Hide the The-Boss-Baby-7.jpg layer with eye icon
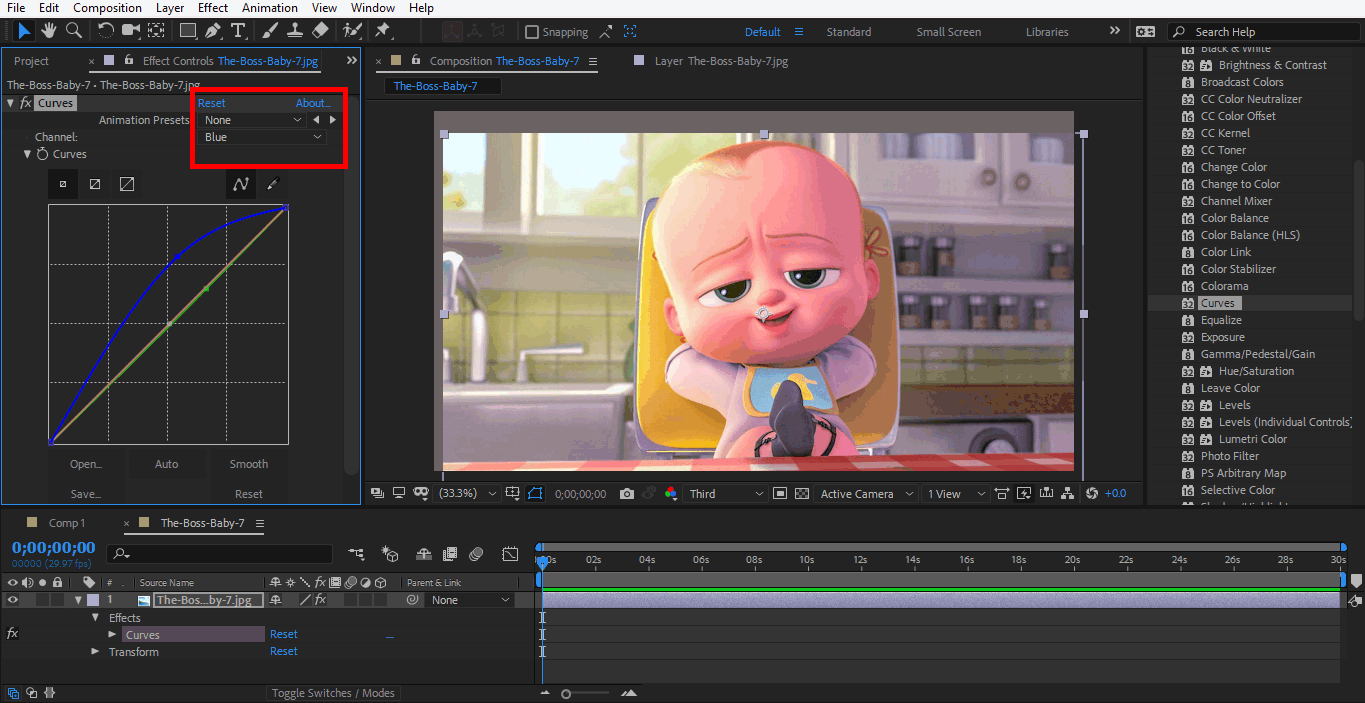Image resolution: width=1365 pixels, height=703 pixels. (x=13, y=600)
